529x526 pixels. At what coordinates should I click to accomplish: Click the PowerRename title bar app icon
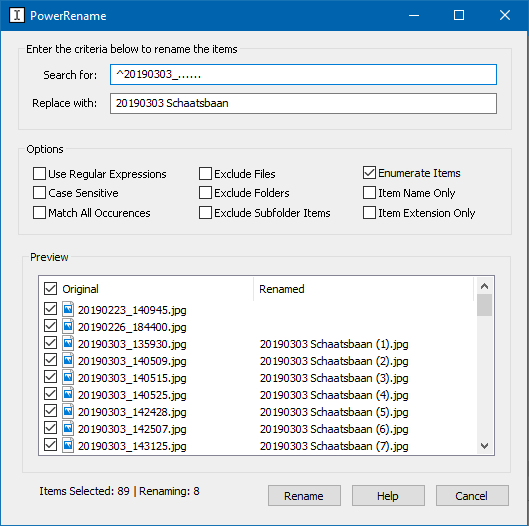[x=17, y=16]
